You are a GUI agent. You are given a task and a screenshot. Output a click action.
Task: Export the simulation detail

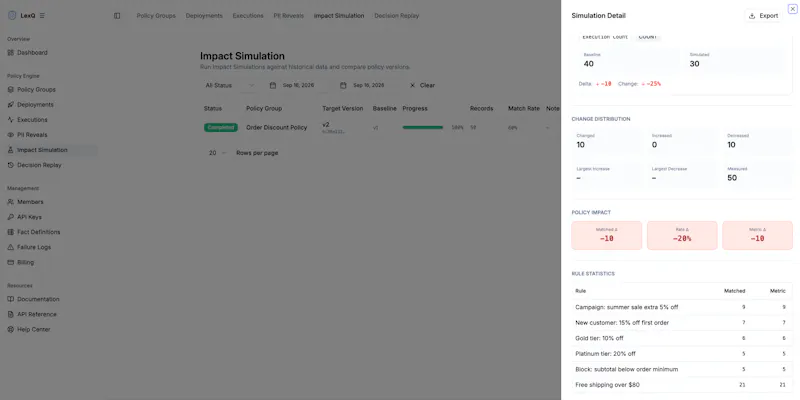coord(763,16)
